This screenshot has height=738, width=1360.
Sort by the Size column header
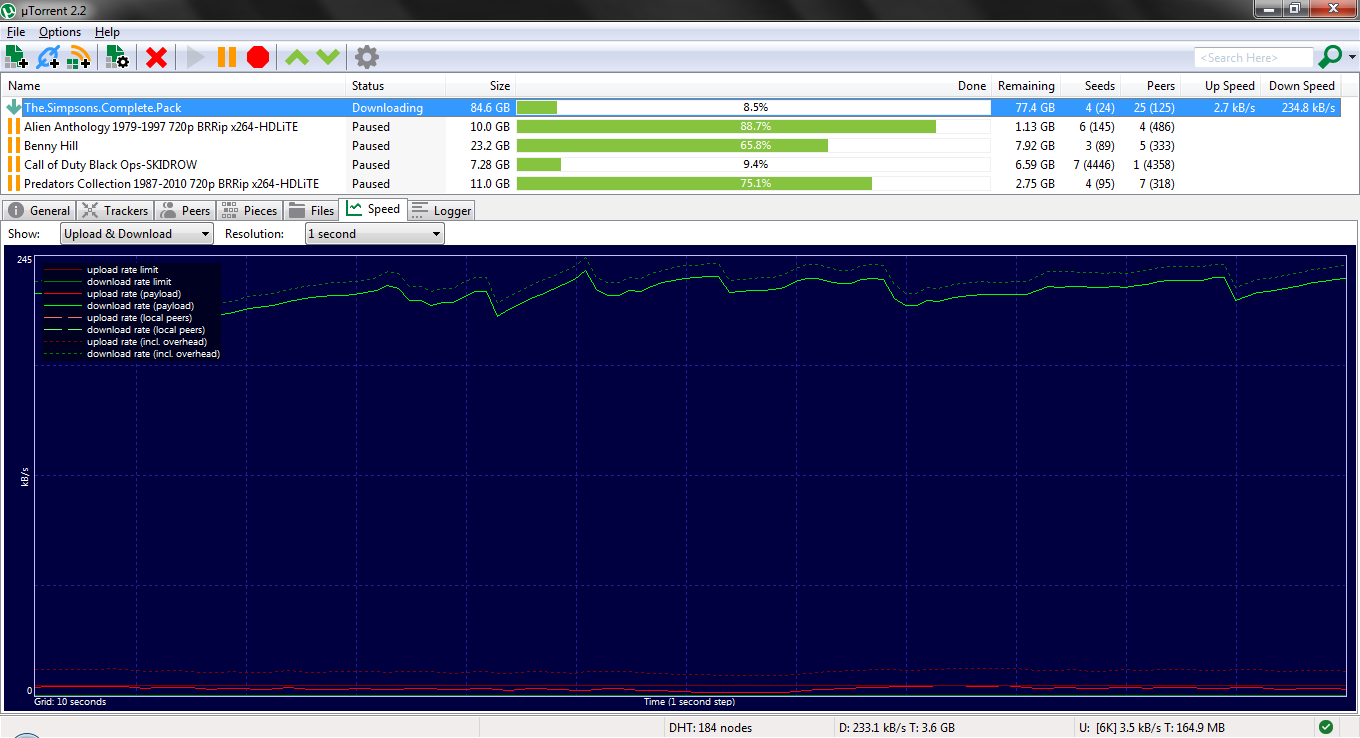click(x=480, y=86)
